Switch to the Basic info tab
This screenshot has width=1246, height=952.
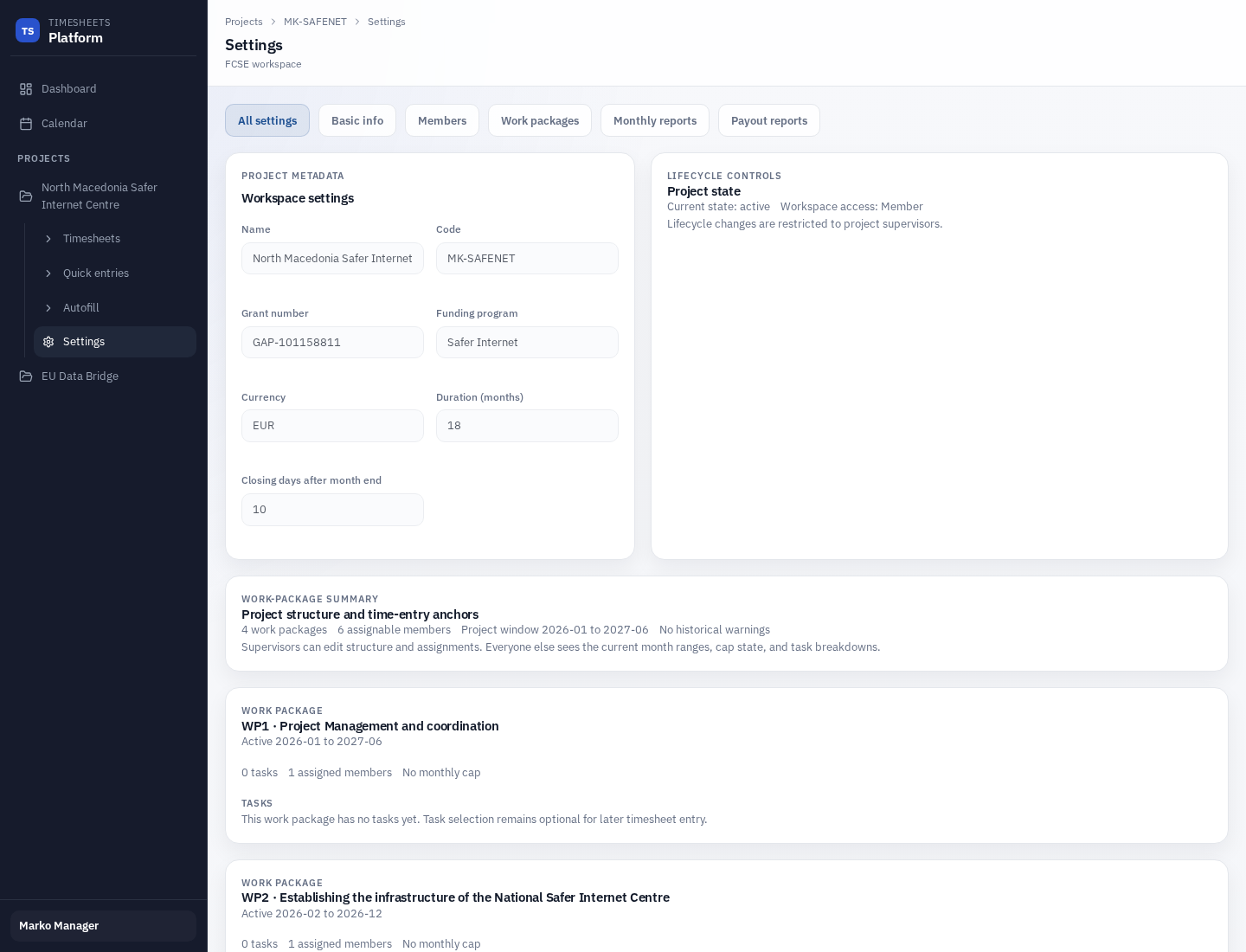pyautogui.click(x=357, y=120)
